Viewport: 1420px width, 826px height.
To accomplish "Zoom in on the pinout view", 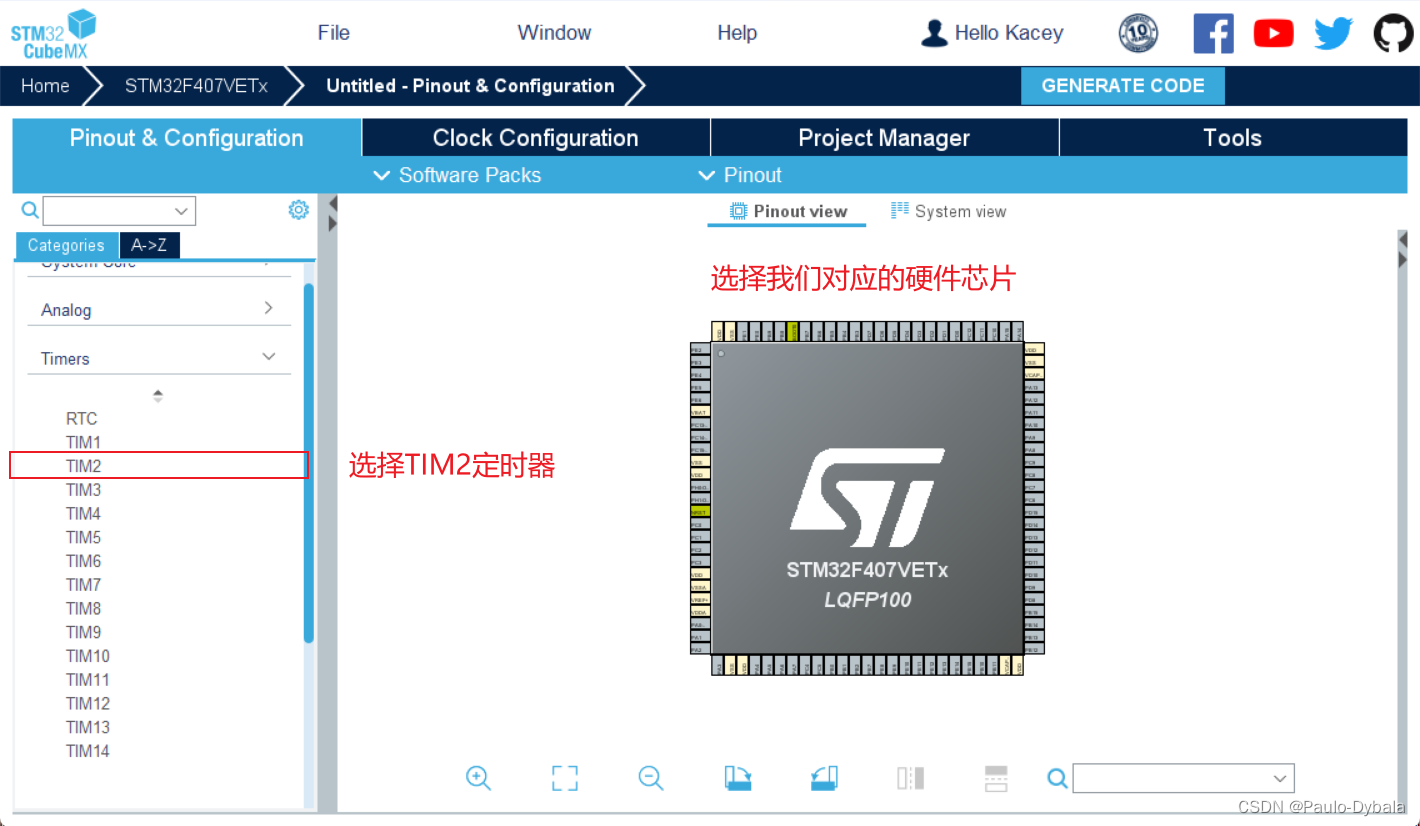I will 478,778.
